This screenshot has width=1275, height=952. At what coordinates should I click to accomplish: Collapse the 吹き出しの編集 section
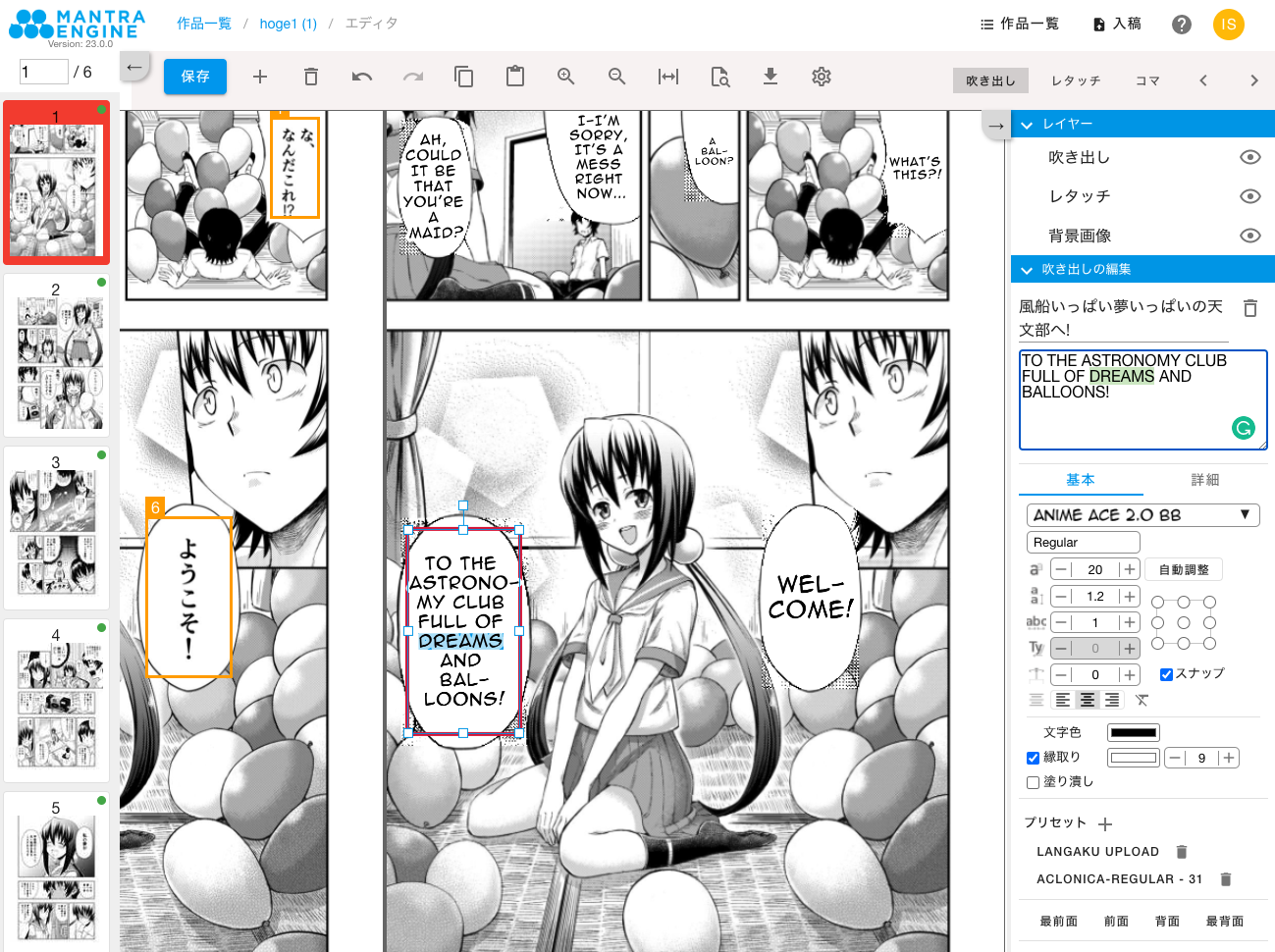[1028, 270]
